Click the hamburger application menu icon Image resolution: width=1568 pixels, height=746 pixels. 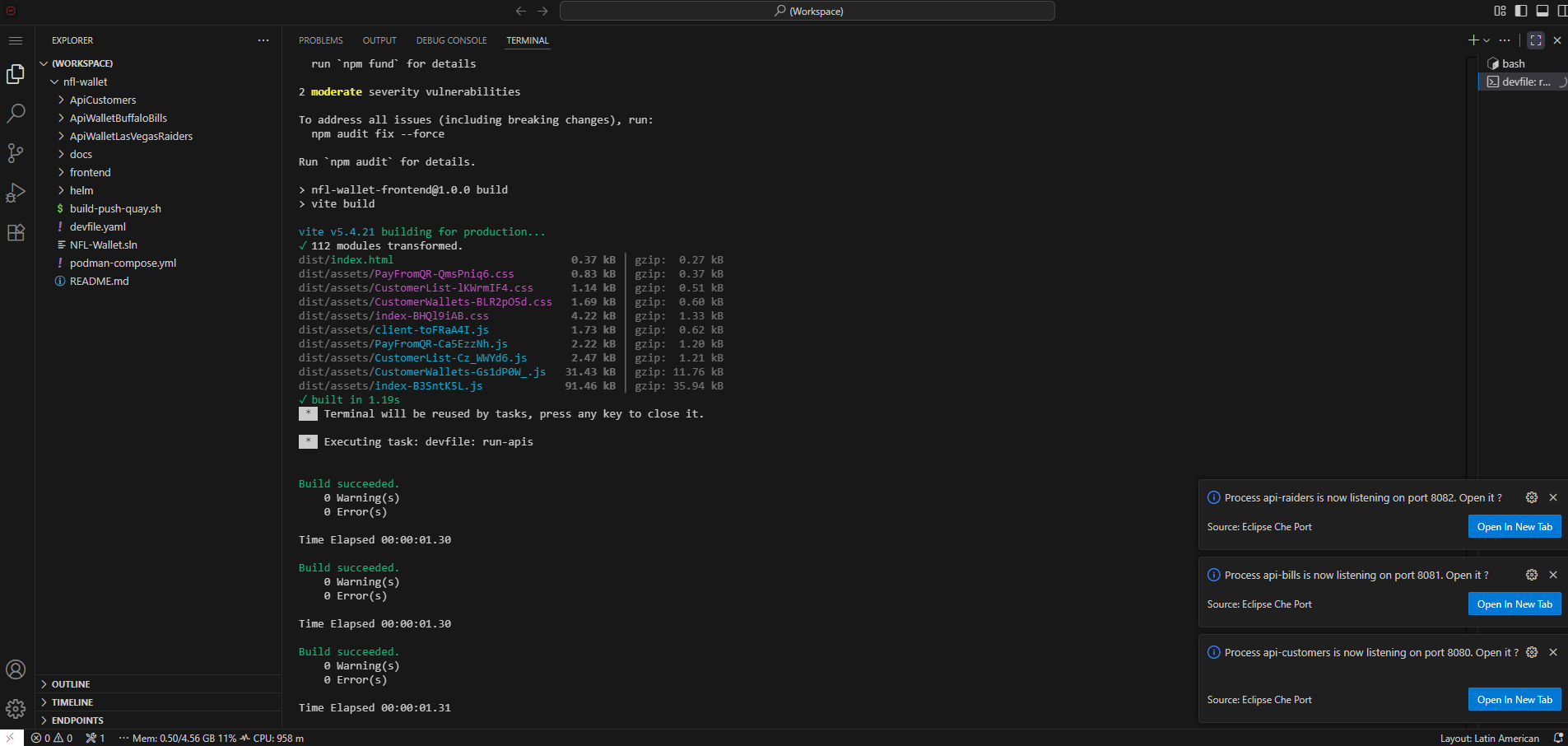pos(16,40)
